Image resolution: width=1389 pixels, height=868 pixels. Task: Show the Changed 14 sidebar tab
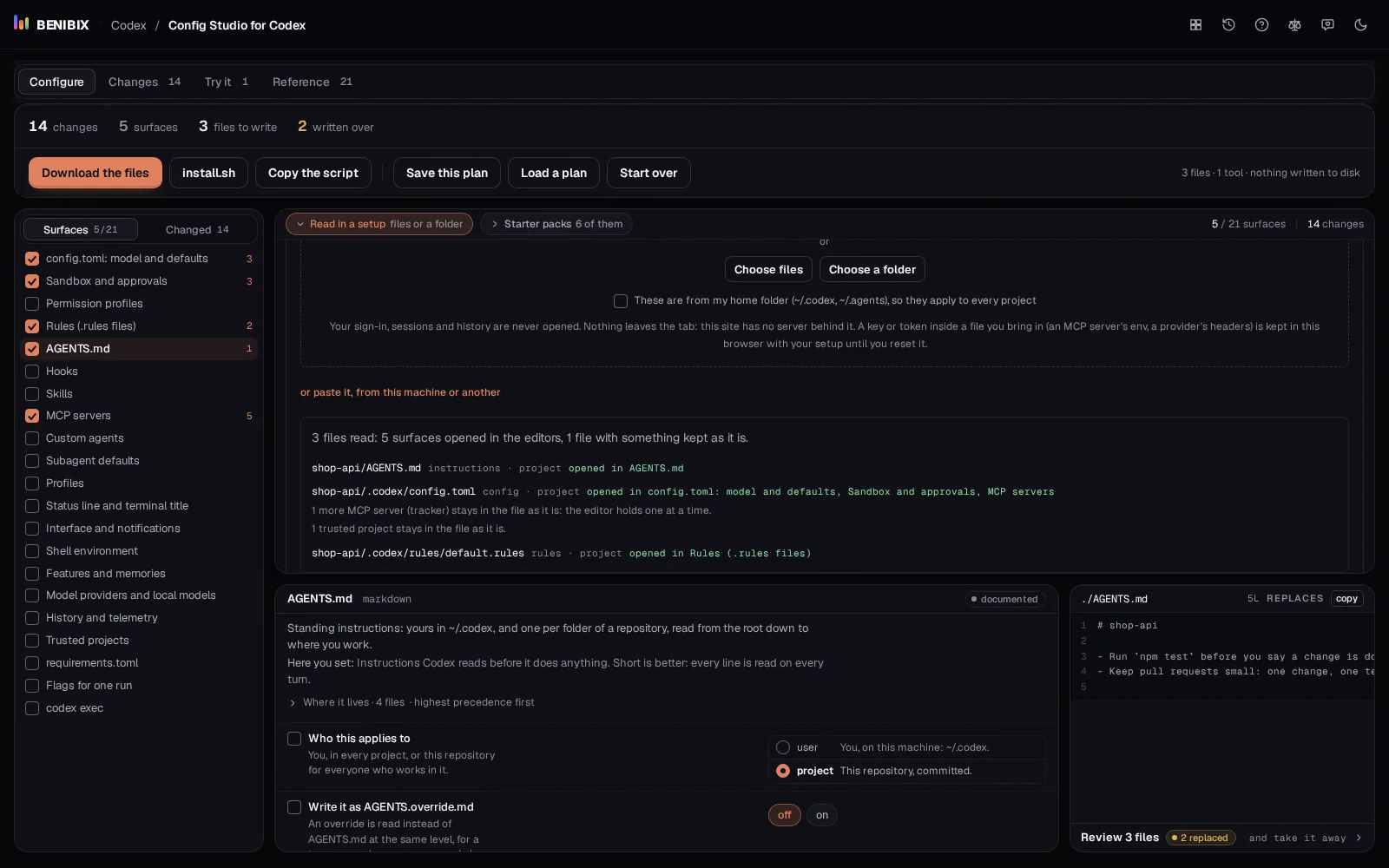(197, 229)
